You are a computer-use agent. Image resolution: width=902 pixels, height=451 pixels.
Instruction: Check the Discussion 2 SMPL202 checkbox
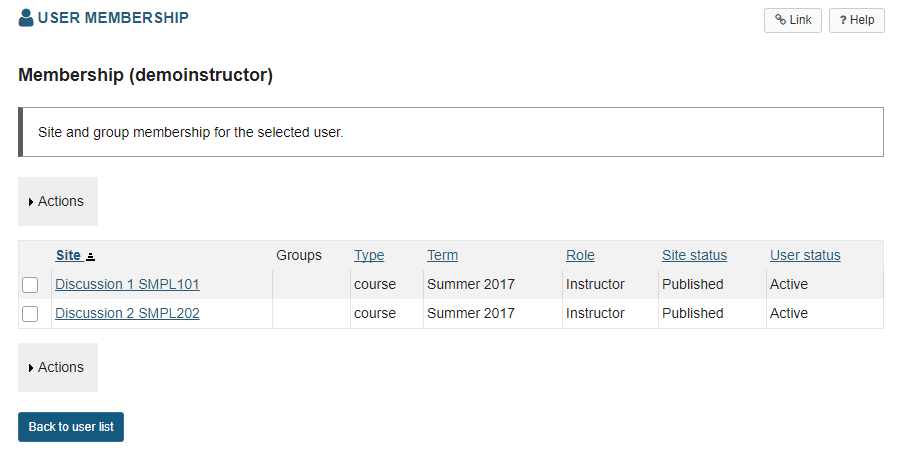(30, 314)
